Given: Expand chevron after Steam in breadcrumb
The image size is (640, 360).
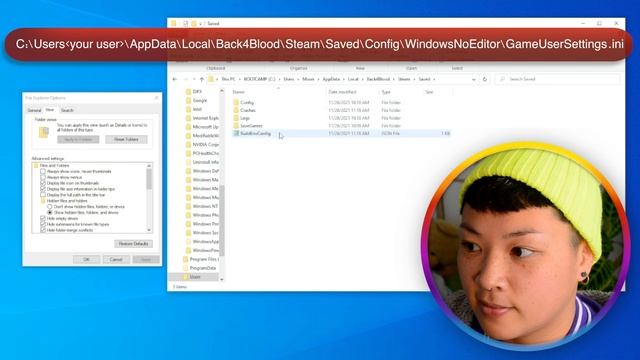Looking at the screenshot, I should 414,79.
